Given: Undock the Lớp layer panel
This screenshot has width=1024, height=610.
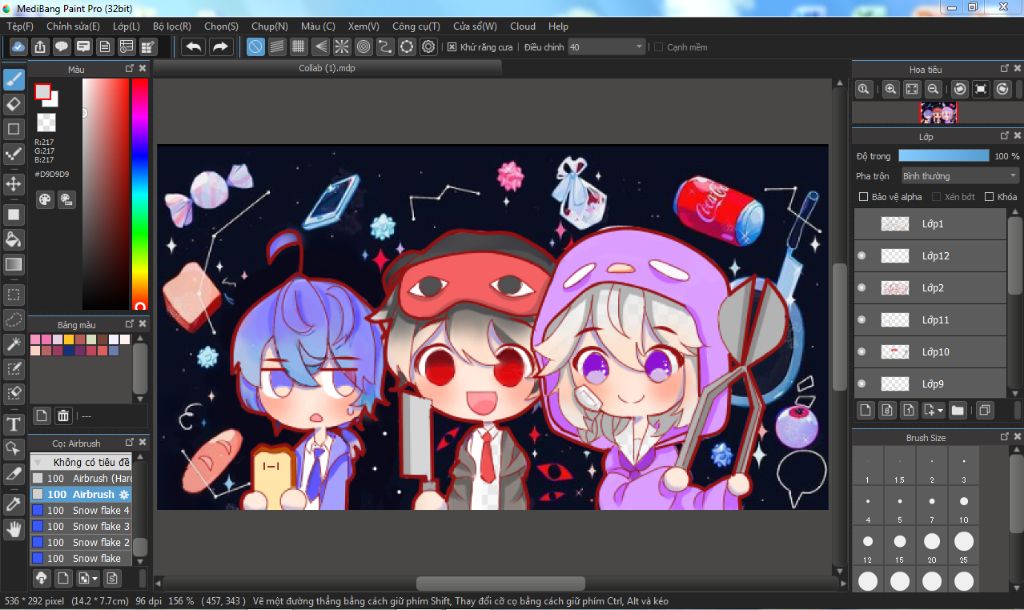Looking at the screenshot, I should [1004, 136].
